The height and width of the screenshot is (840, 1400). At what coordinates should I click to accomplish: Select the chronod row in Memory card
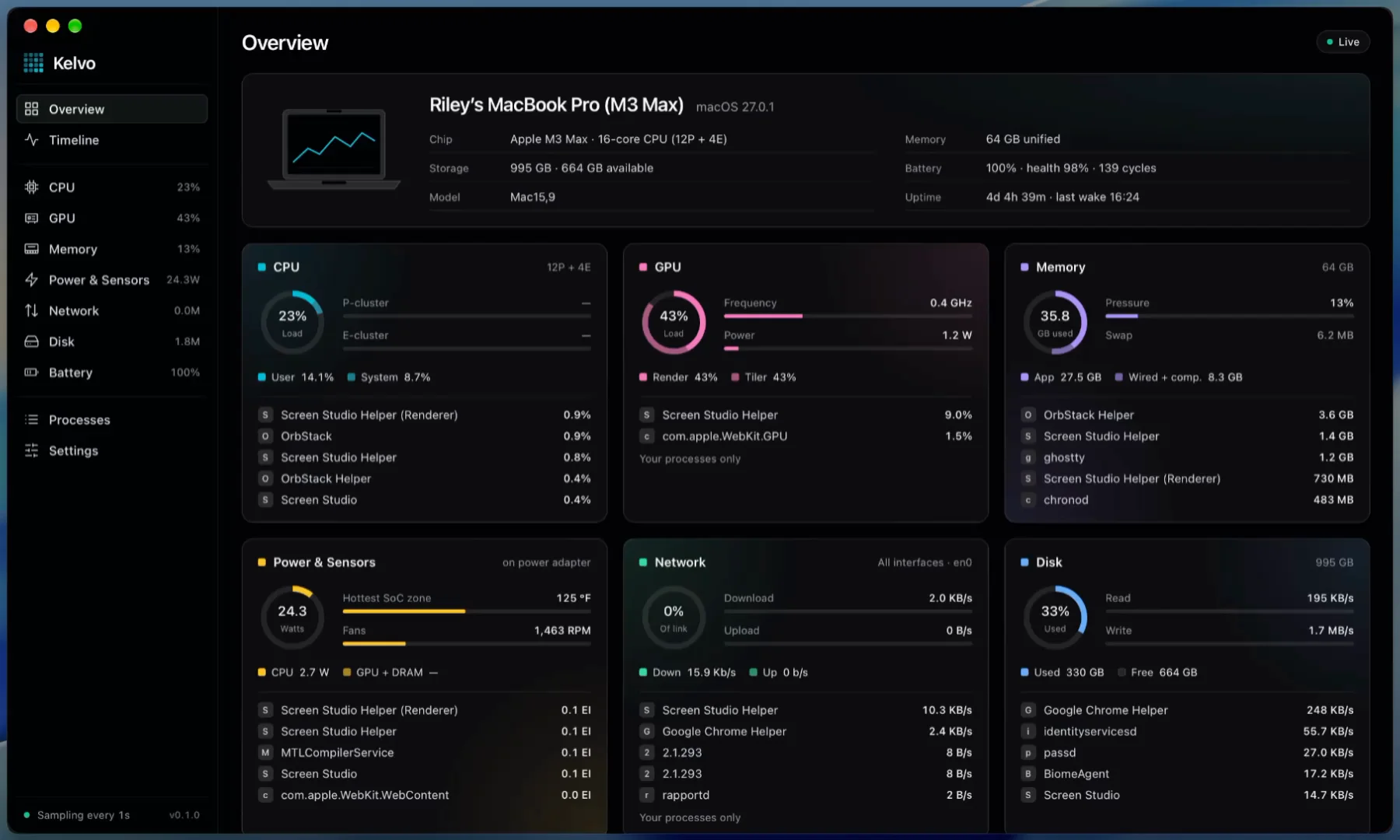click(x=1187, y=500)
